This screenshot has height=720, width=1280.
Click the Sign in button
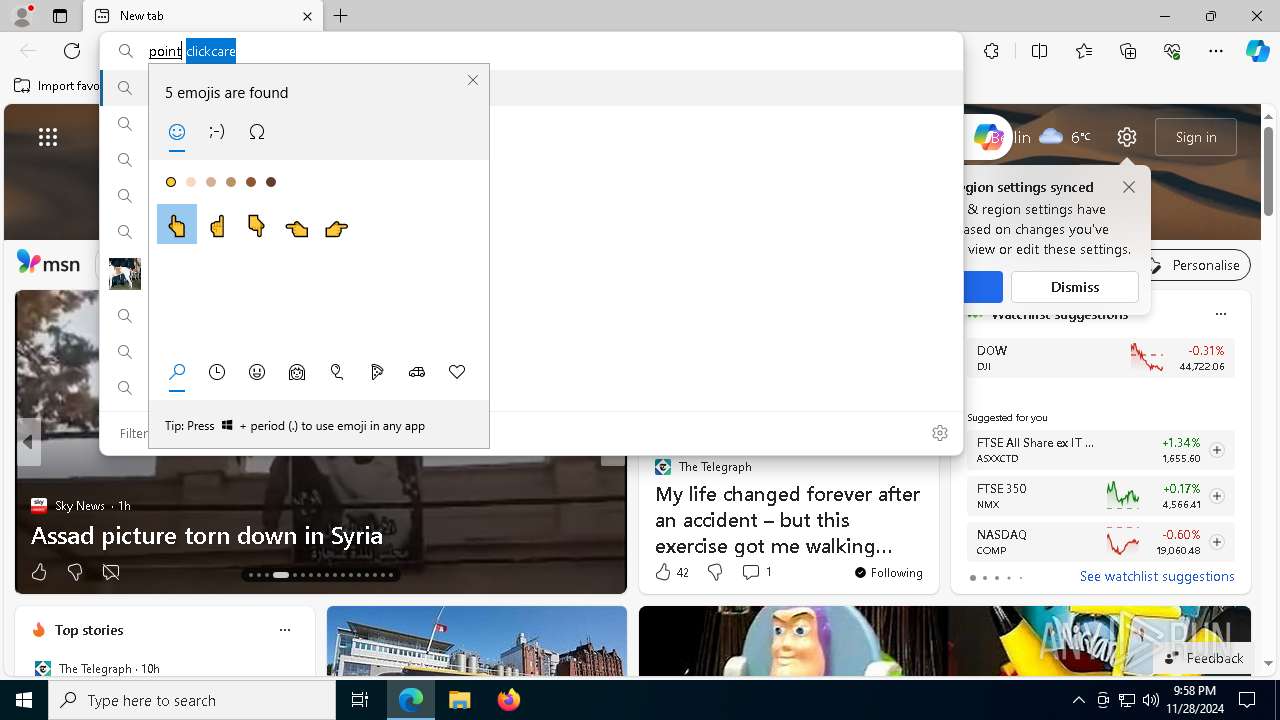coord(1196,137)
